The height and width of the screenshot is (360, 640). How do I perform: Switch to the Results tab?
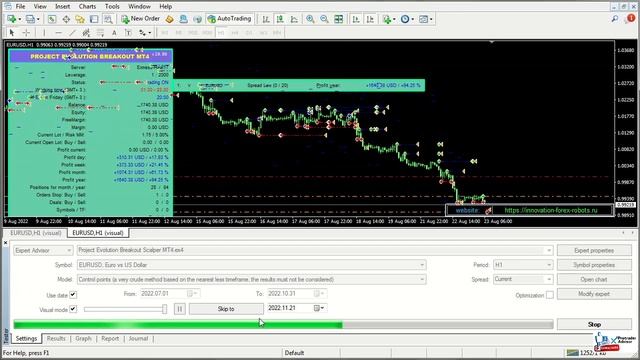[56, 338]
